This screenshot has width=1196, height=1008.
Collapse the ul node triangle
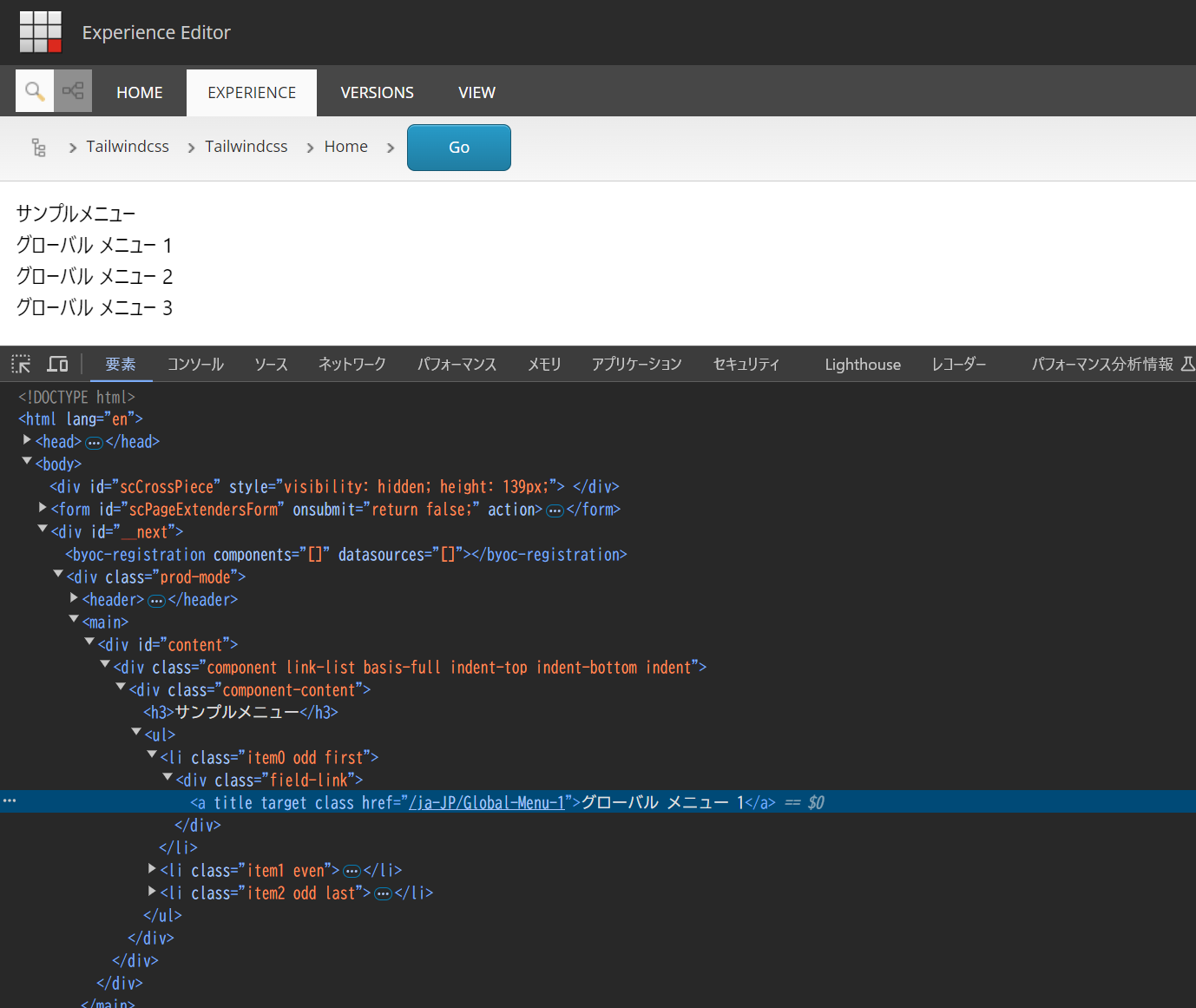[x=136, y=732]
